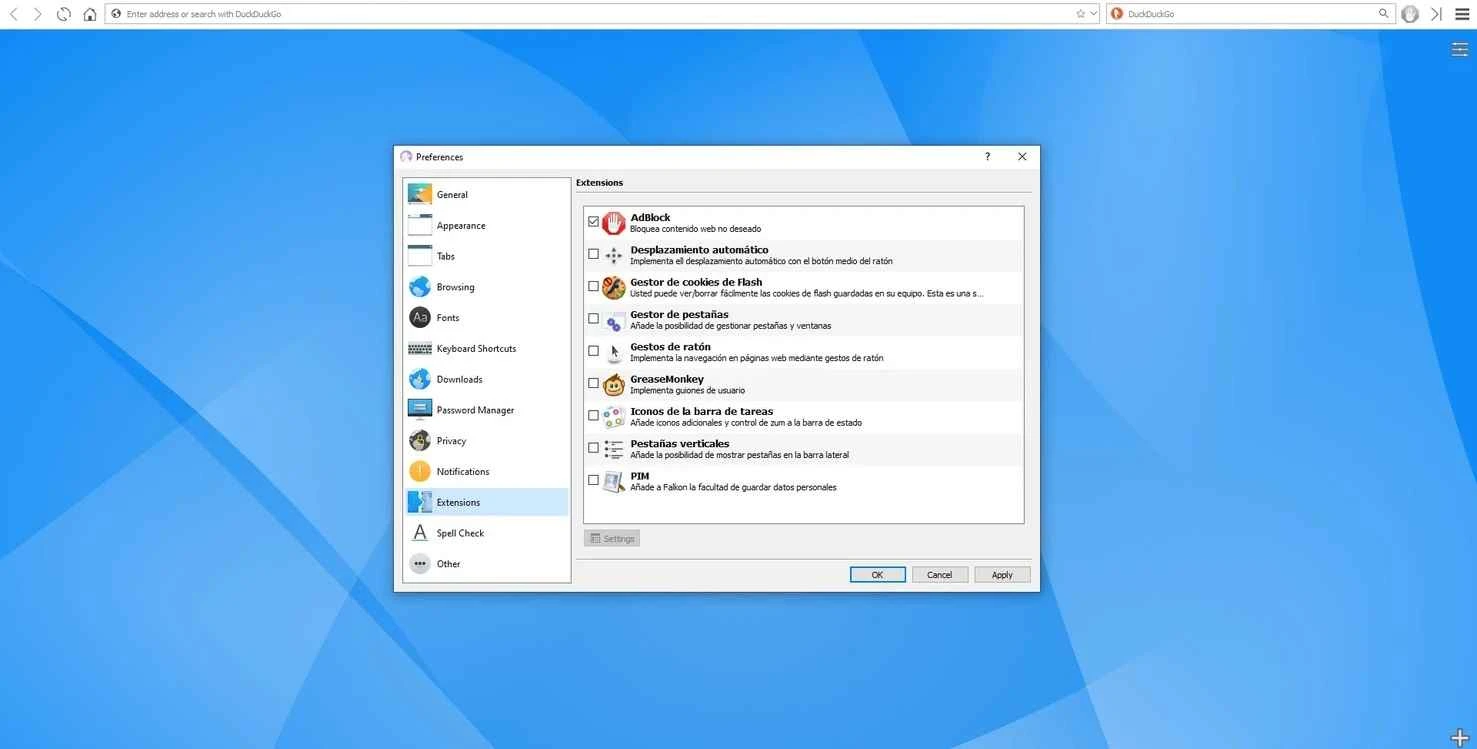Open the Password Manager section

click(x=487, y=410)
